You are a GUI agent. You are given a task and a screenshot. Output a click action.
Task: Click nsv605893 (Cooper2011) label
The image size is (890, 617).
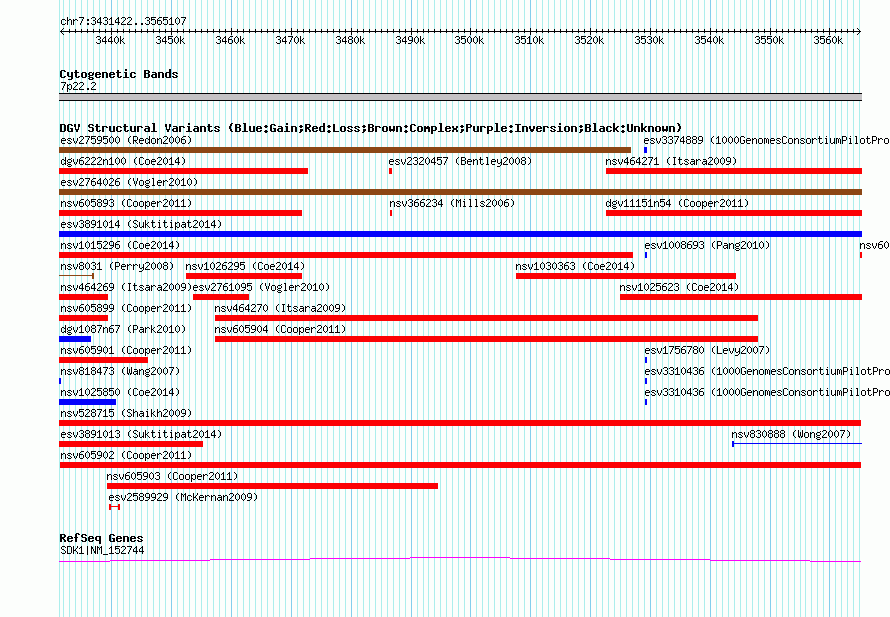coord(126,203)
